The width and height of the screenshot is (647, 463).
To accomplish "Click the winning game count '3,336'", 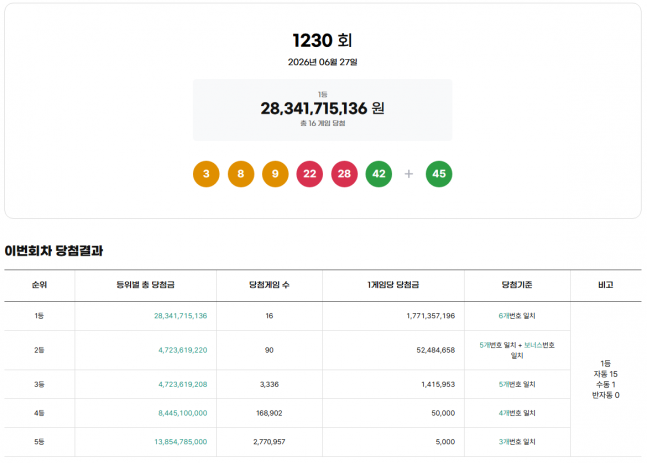I will point(269,384).
